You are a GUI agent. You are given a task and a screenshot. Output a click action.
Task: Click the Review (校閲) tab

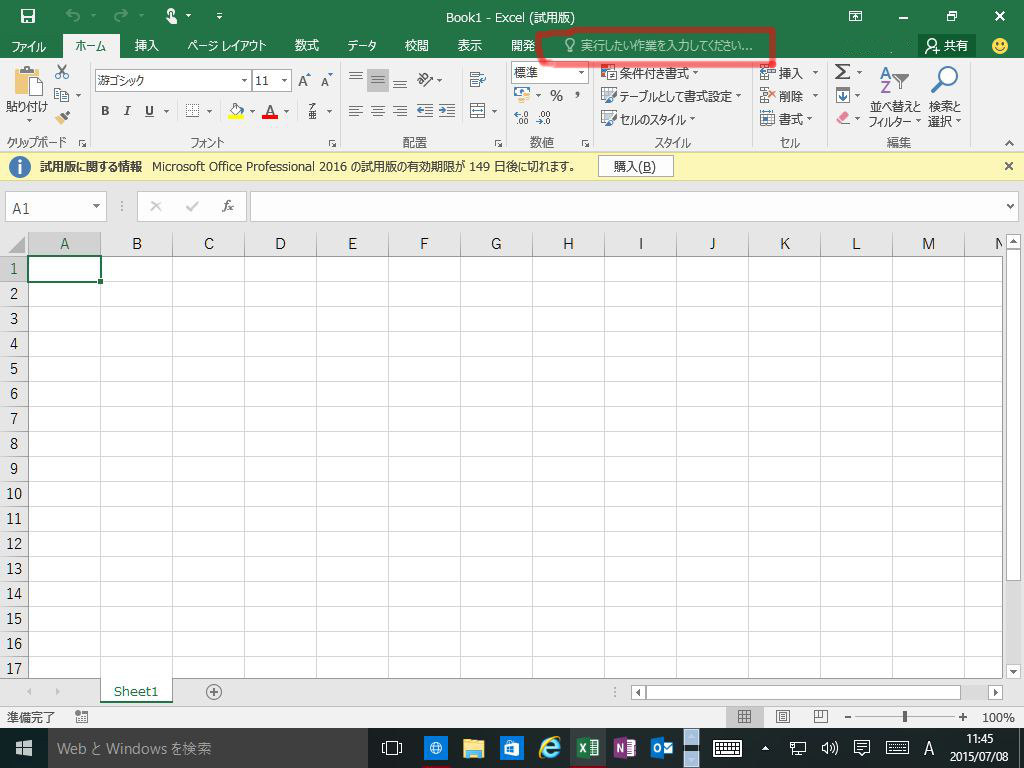(417, 46)
